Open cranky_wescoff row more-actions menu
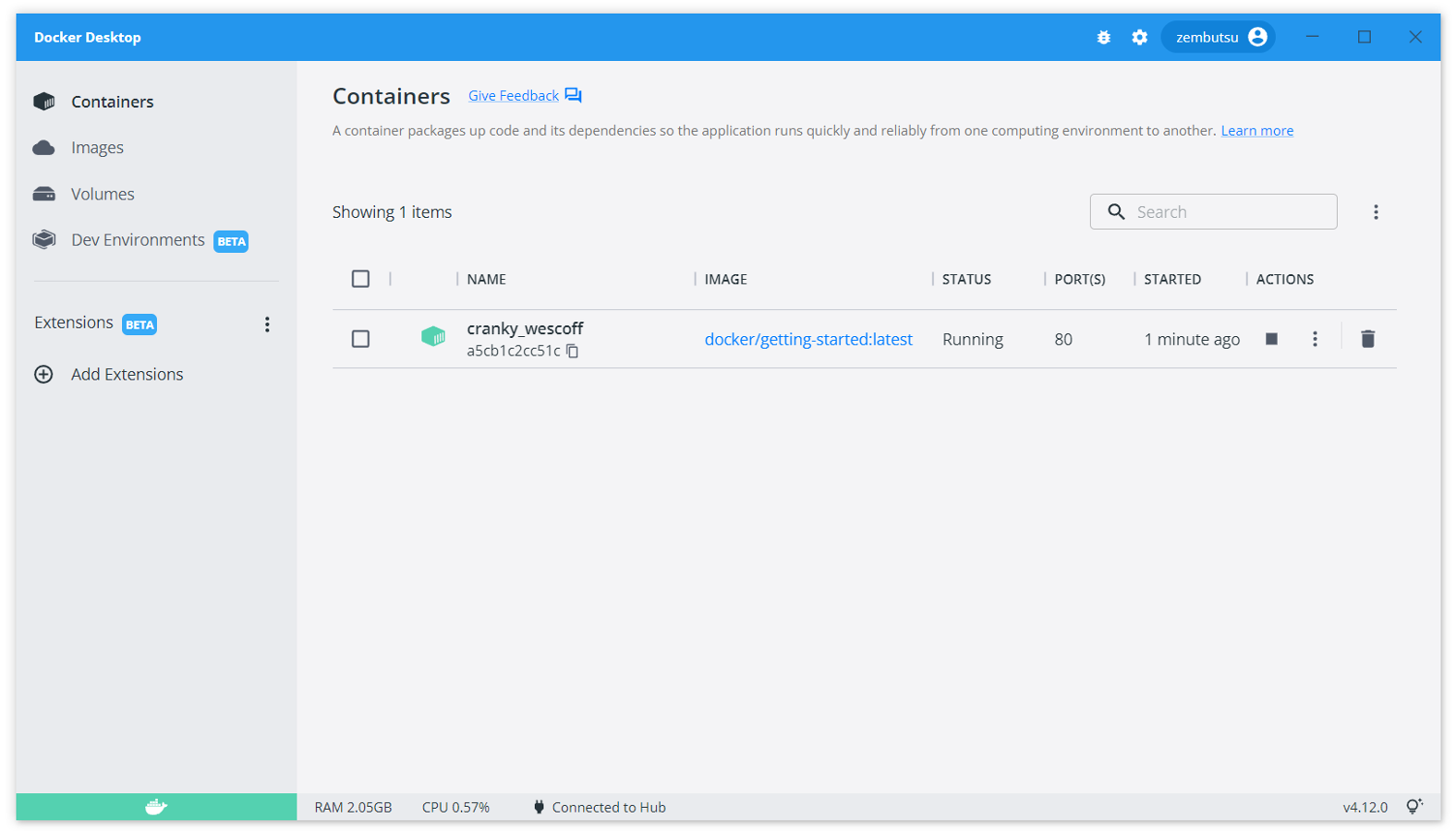This screenshot has width=1456, height=831. coord(1315,339)
